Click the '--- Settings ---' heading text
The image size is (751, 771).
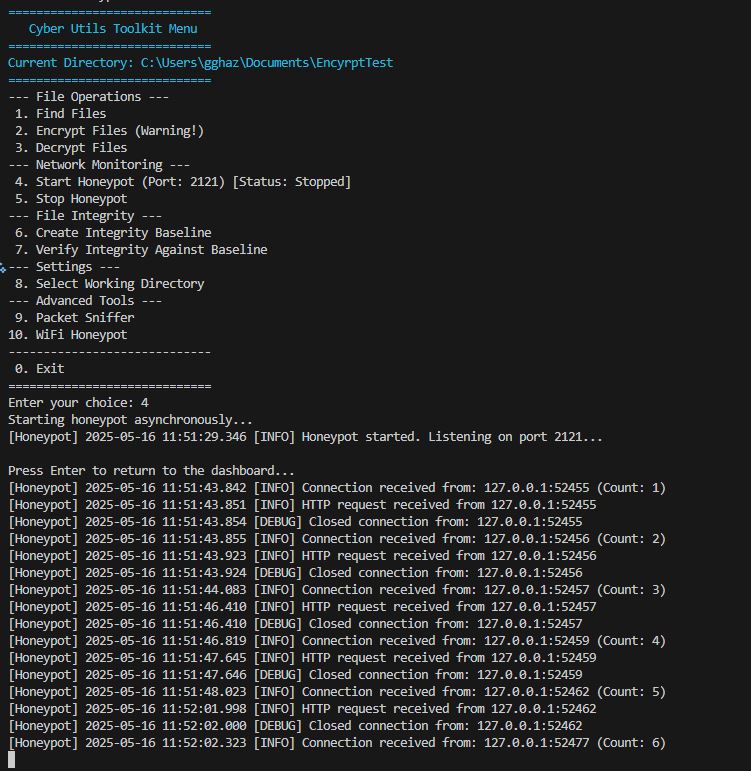64,267
